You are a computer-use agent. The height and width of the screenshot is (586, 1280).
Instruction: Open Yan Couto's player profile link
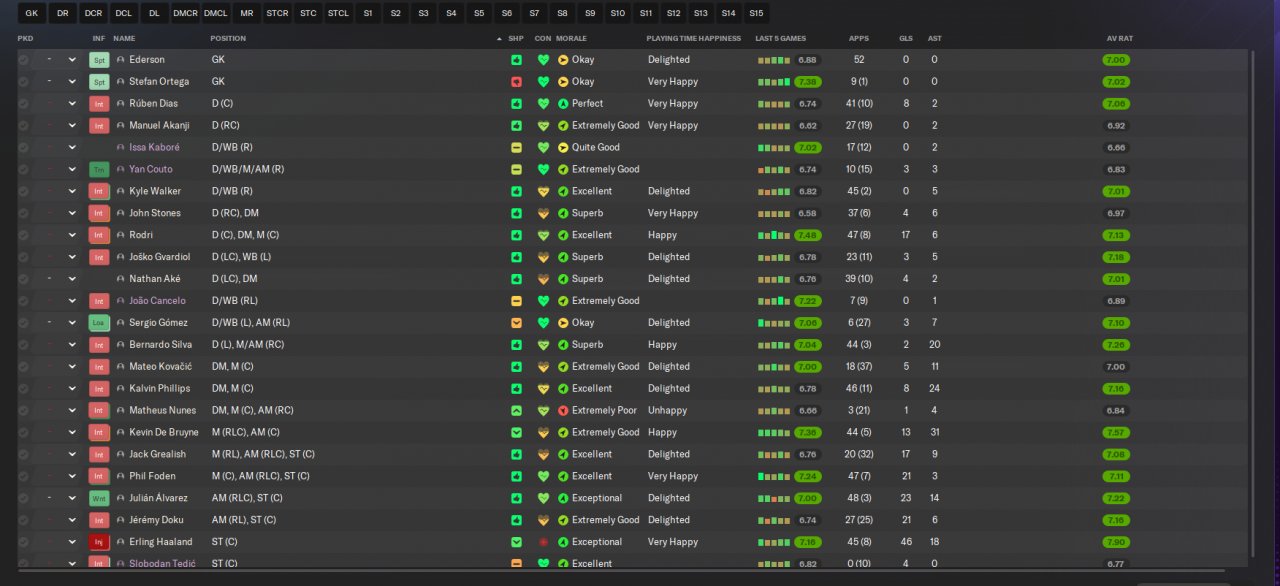pos(150,170)
